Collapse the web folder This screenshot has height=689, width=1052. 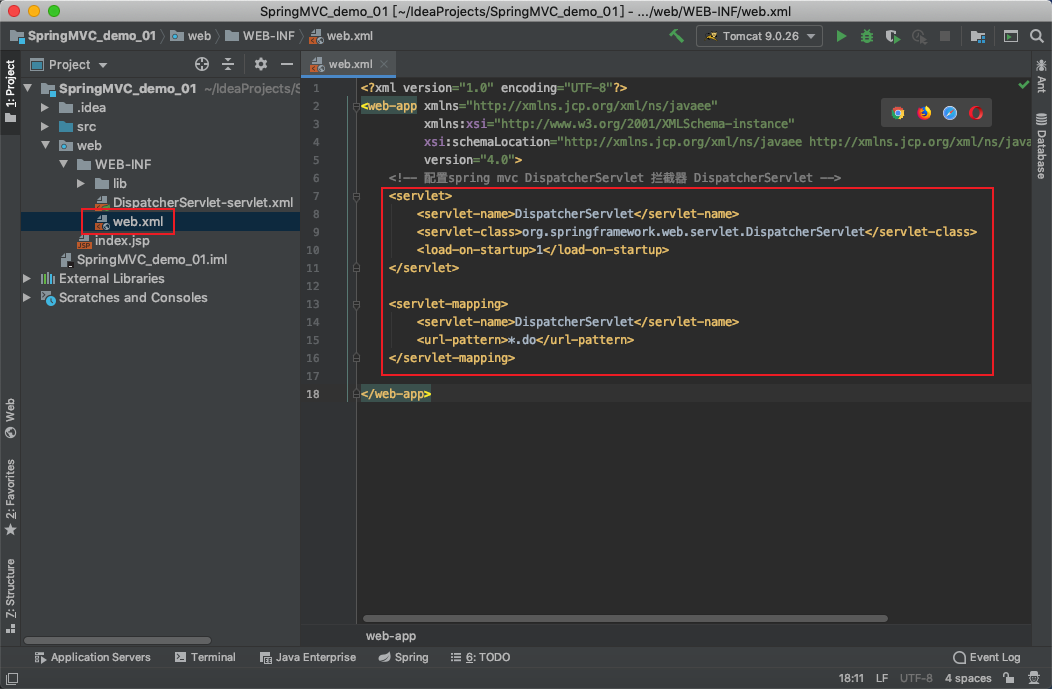[x=45, y=145]
